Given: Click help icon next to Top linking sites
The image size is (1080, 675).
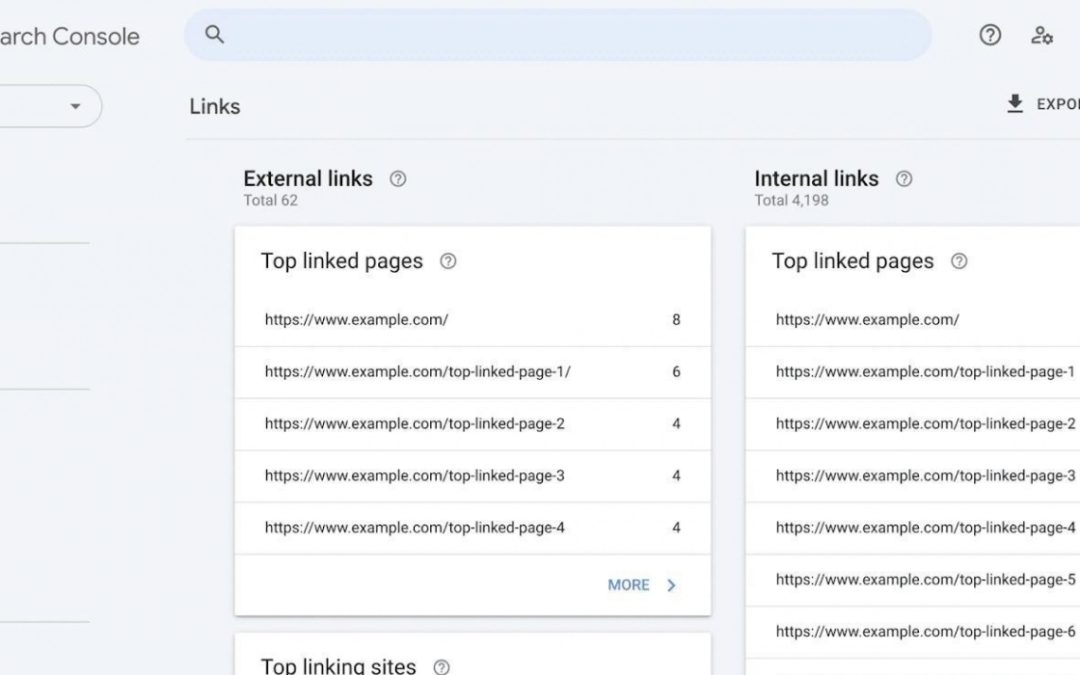Looking at the screenshot, I should (x=442, y=667).
